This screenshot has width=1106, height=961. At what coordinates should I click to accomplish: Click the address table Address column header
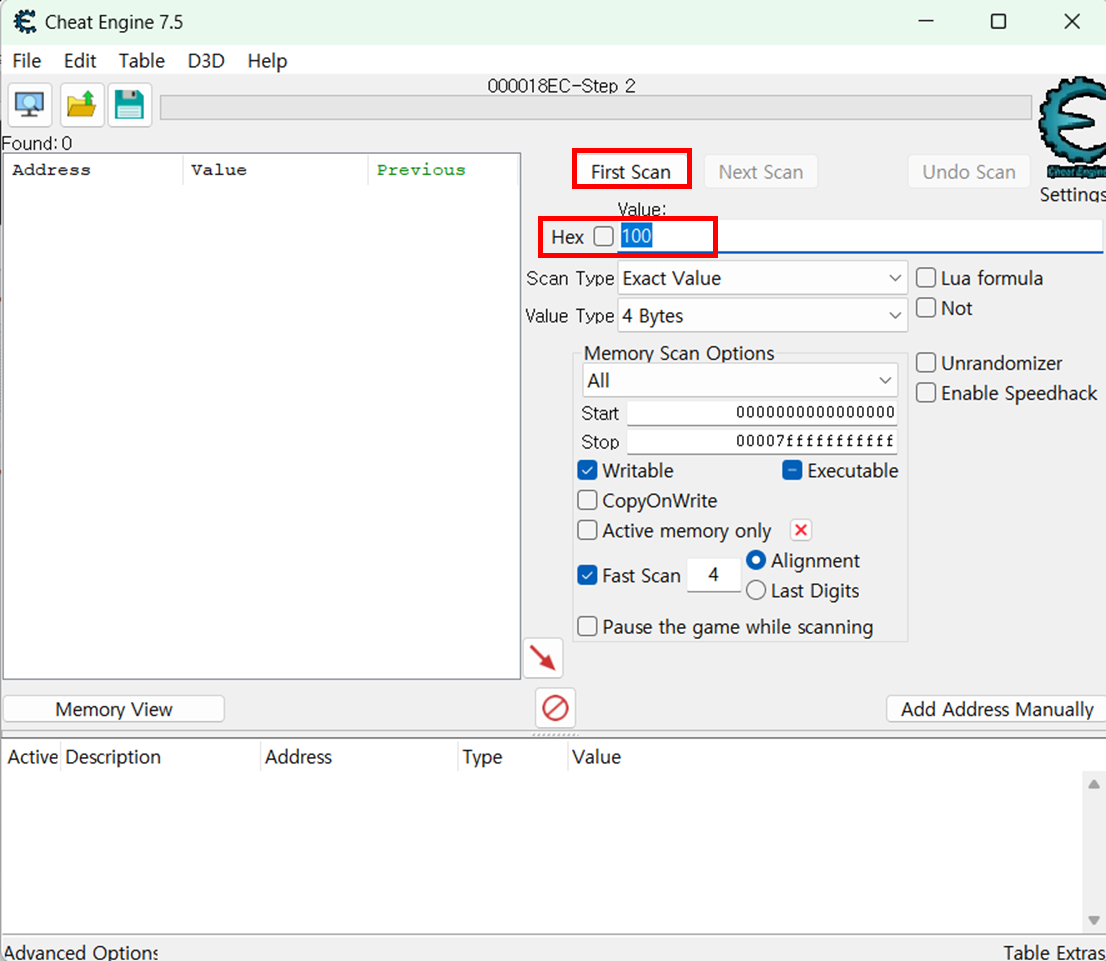point(359,757)
